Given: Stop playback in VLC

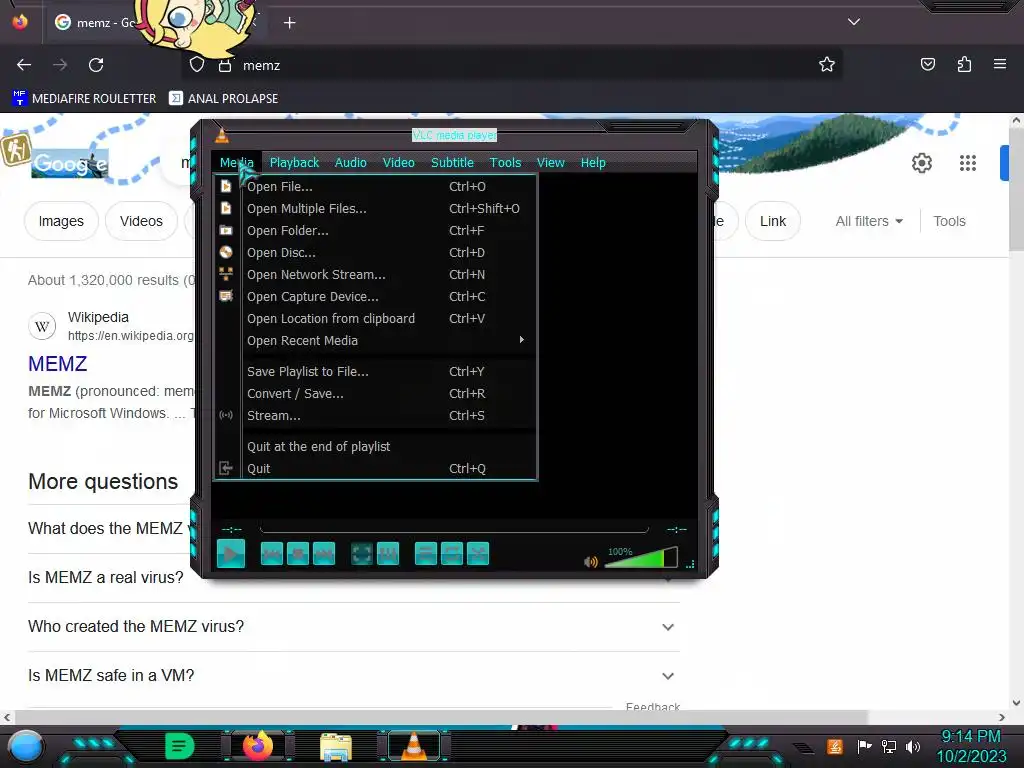Looking at the screenshot, I should tap(298, 554).
